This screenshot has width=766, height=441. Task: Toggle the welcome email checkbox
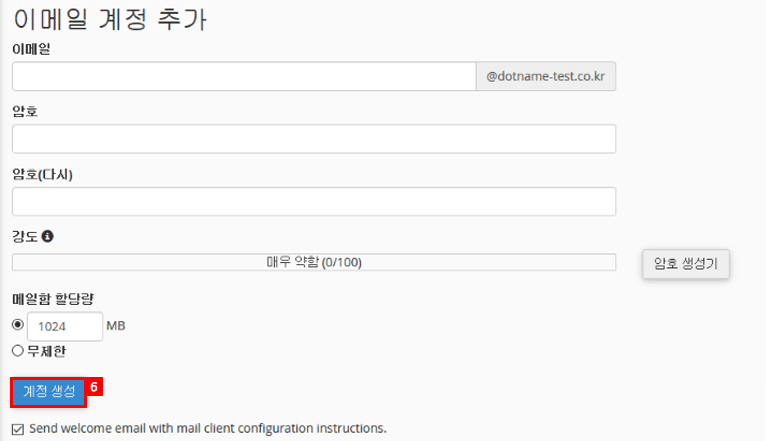pyautogui.click(x=18, y=428)
